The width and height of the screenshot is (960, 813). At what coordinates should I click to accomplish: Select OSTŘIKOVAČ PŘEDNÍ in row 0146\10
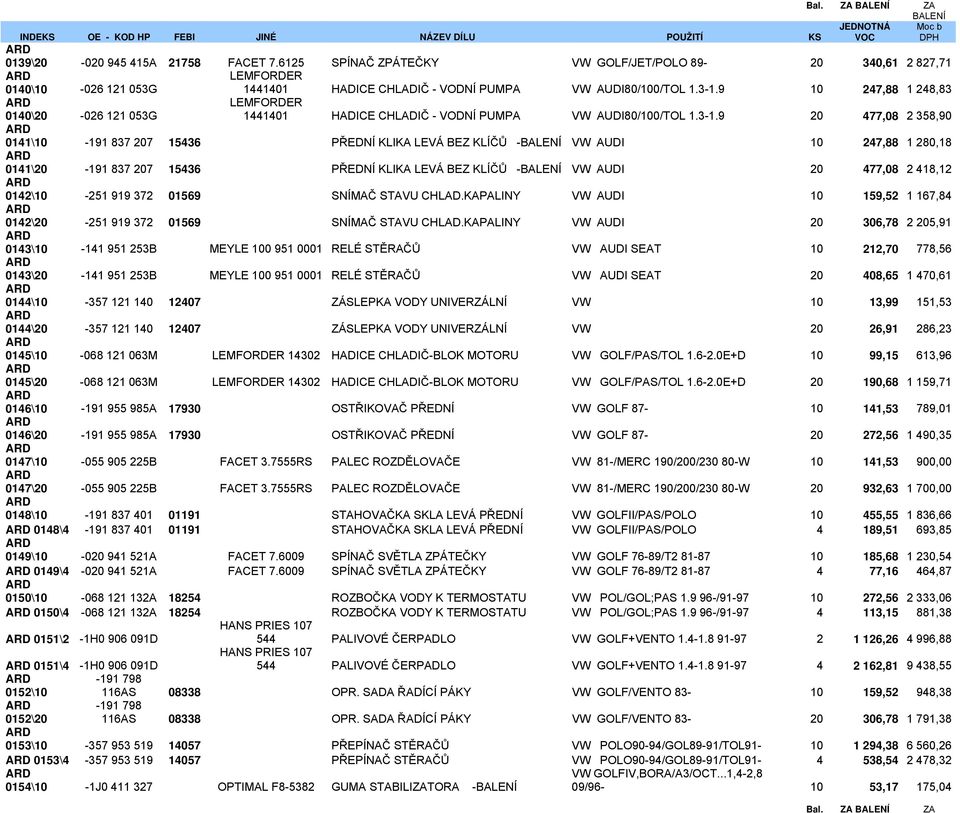coord(392,408)
